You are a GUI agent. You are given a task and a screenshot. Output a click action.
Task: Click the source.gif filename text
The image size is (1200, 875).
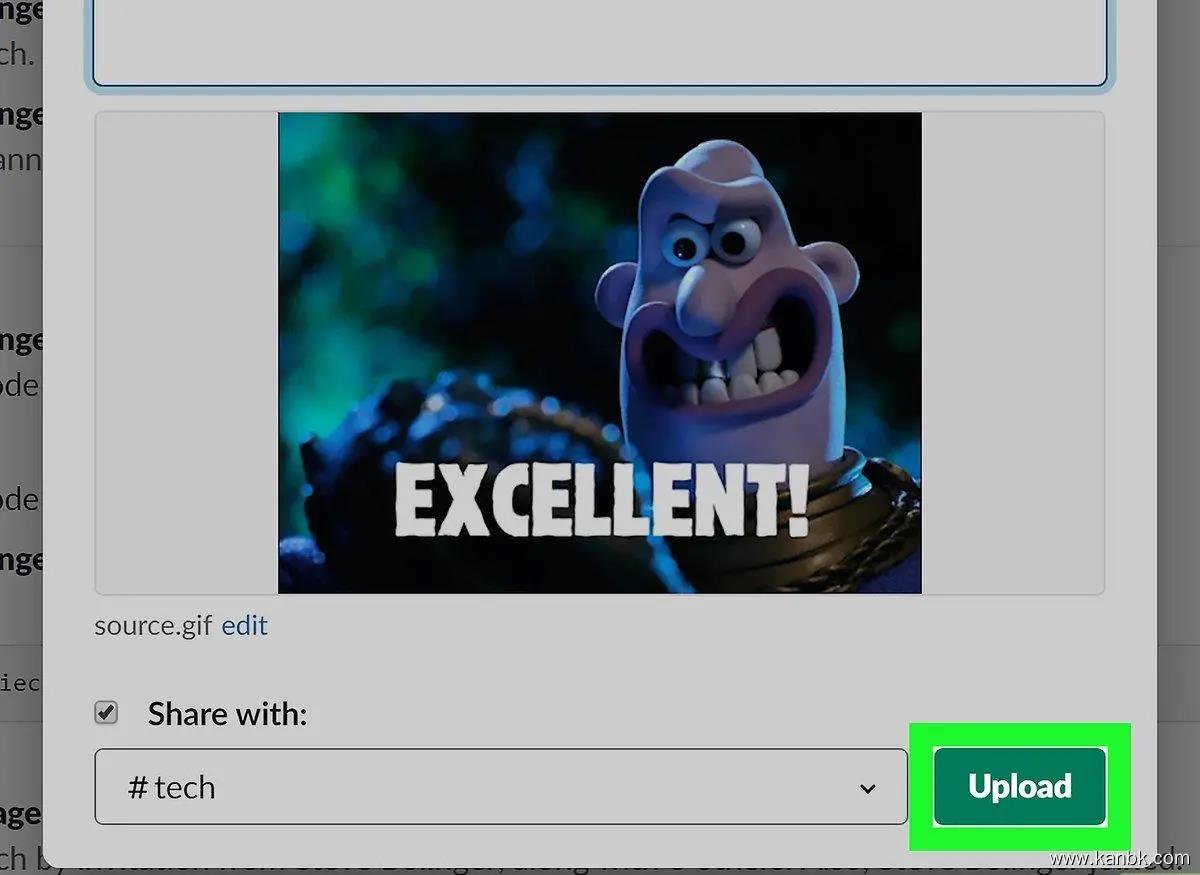153,626
